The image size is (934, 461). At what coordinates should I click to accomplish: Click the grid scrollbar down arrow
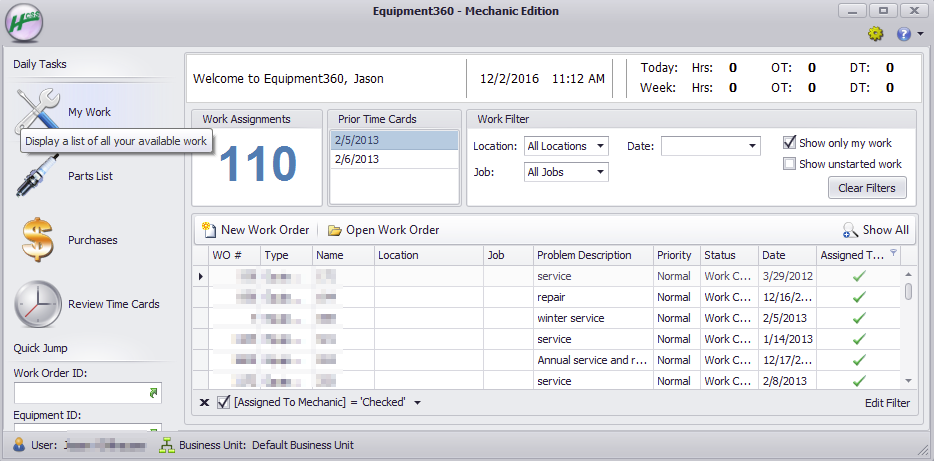tap(908, 380)
